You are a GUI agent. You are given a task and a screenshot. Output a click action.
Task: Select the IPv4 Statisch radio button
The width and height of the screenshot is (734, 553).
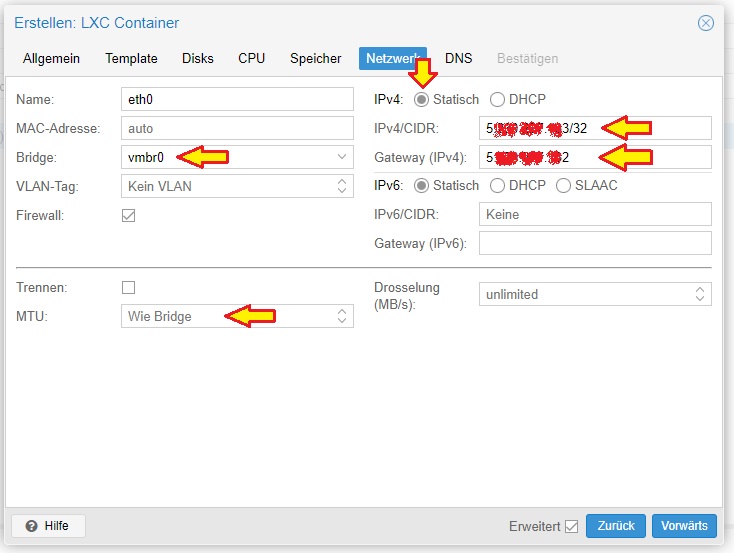tap(422, 100)
